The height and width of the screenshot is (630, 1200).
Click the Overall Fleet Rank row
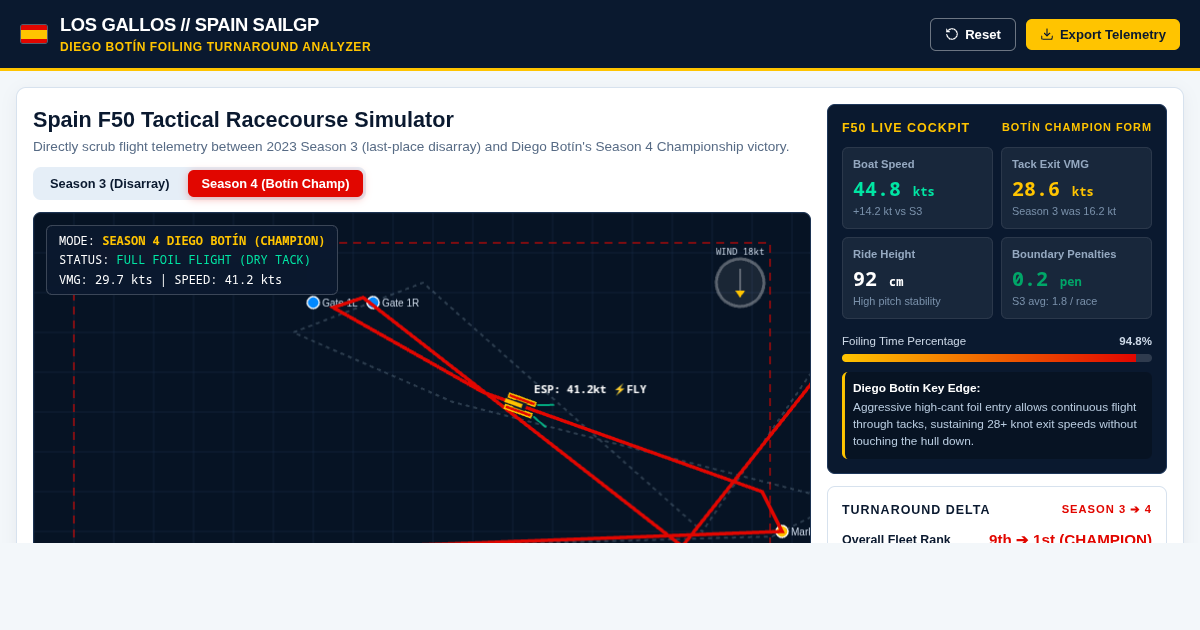tap(997, 540)
